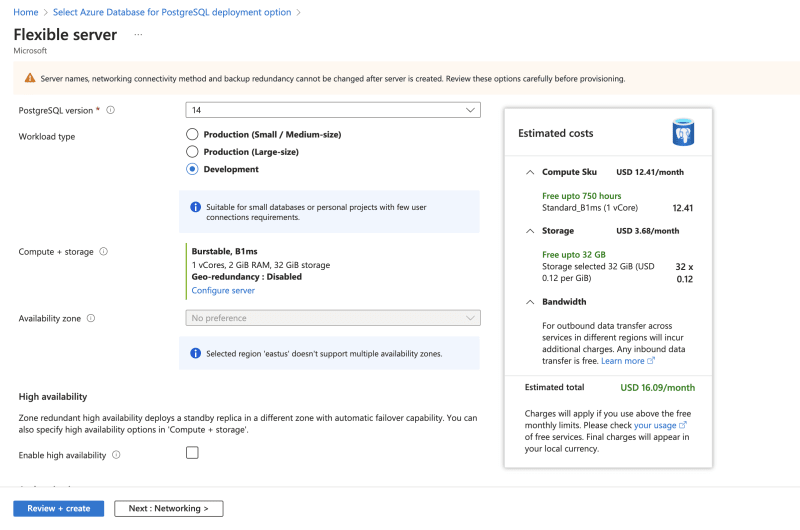
Task: Click the blue info icon in the Development note
Action: pyautogui.click(x=195, y=207)
